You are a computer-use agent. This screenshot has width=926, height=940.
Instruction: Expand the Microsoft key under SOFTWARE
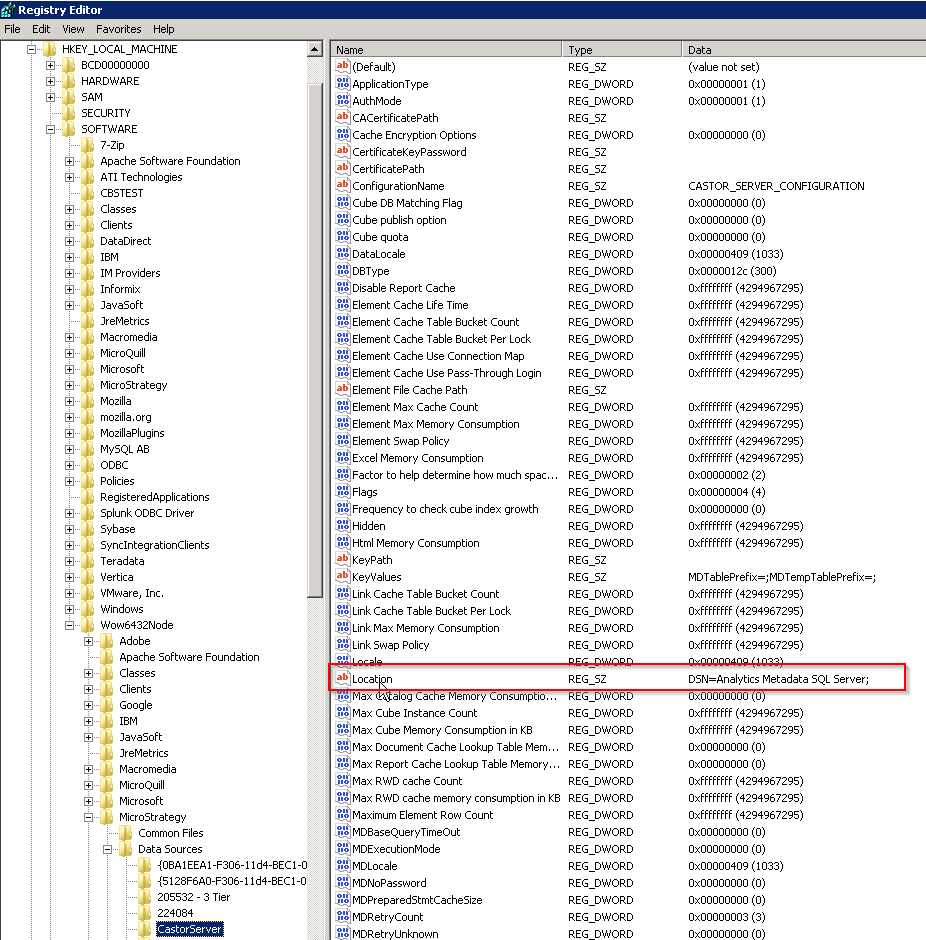[x=69, y=369]
